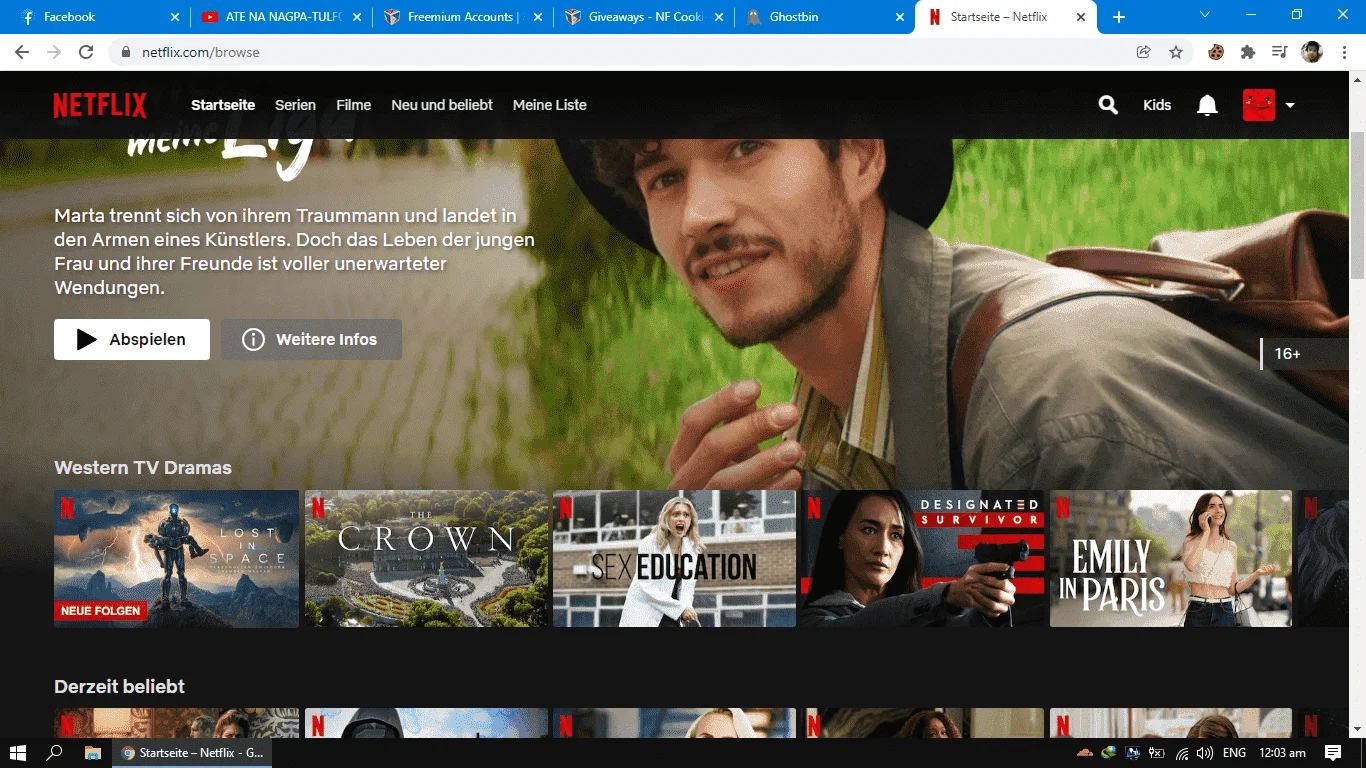Viewport: 1366px width, 768px height.
Task: Close the Startseite – Netflix tab
Action: tap(1081, 17)
